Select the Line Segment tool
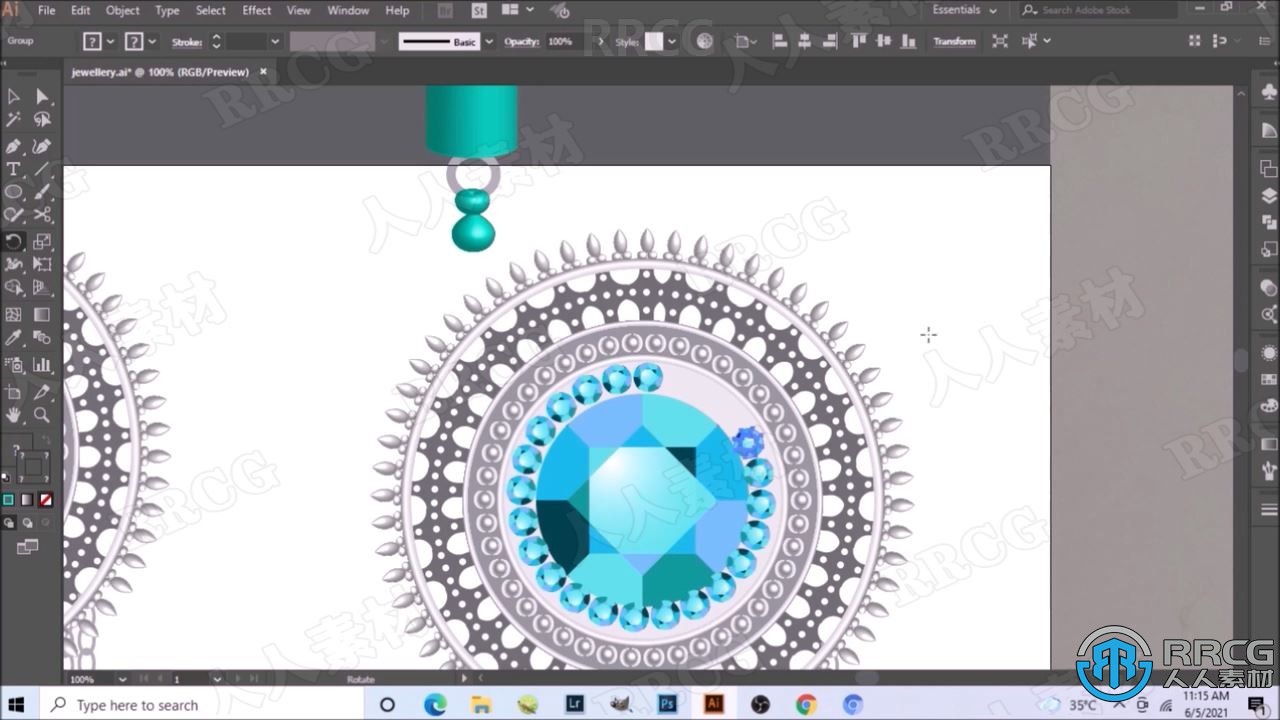 tap(42, 169)
